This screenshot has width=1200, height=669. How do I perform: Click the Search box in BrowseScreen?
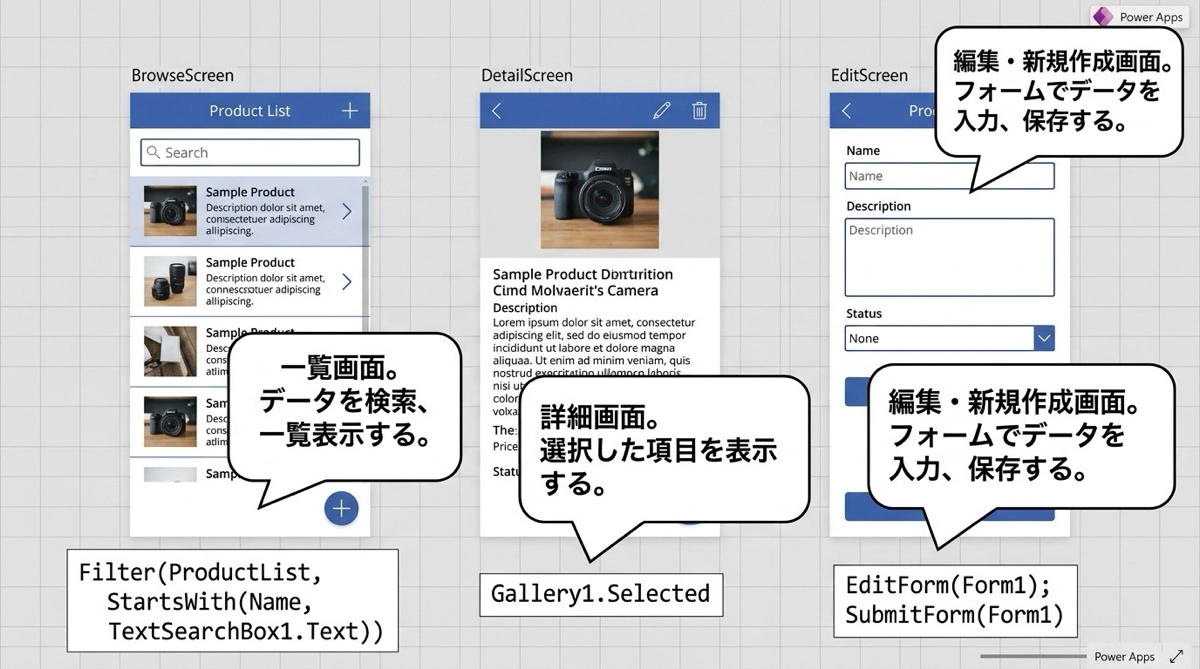coord(250,153)
